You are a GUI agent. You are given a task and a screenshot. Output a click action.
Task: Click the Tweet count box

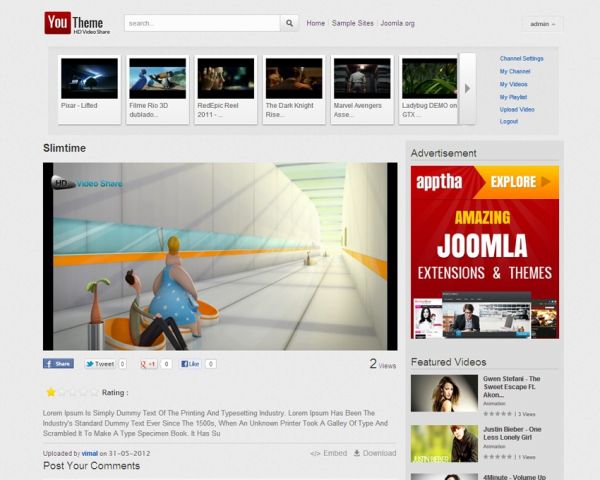click(x=122, y=364)
